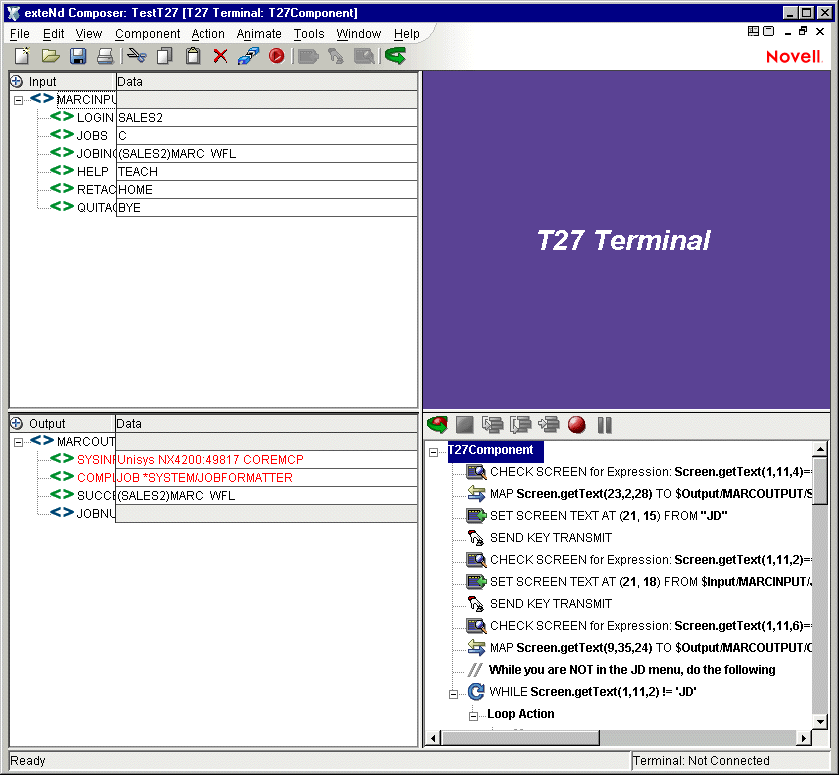Select the JOBNU output element

[x=95, y=514]
